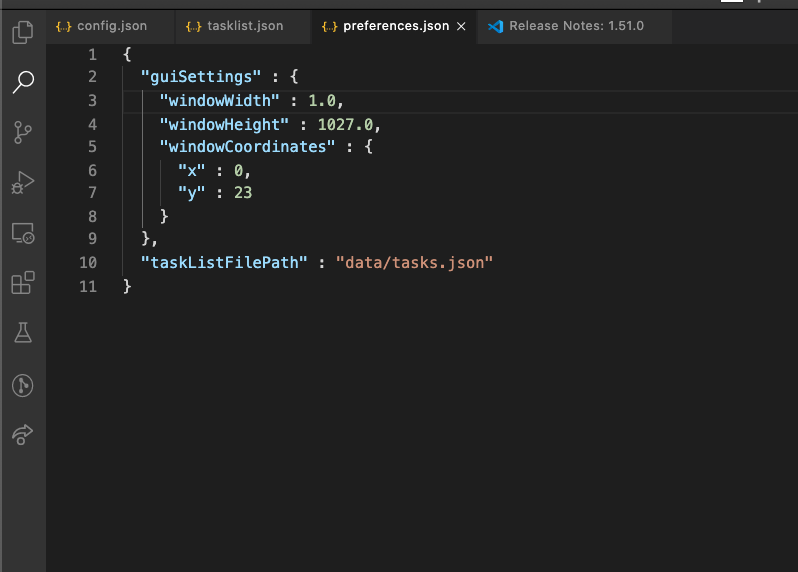Open the Extensions view

[x=23, y=282]
